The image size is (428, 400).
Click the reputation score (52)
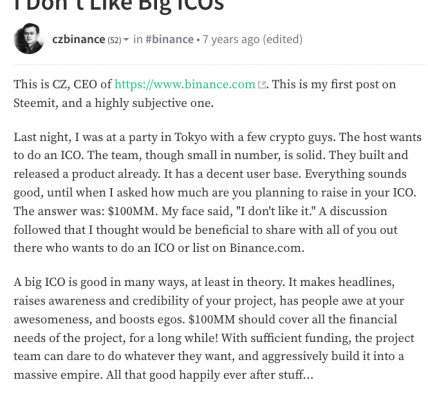tap(114, 40)
